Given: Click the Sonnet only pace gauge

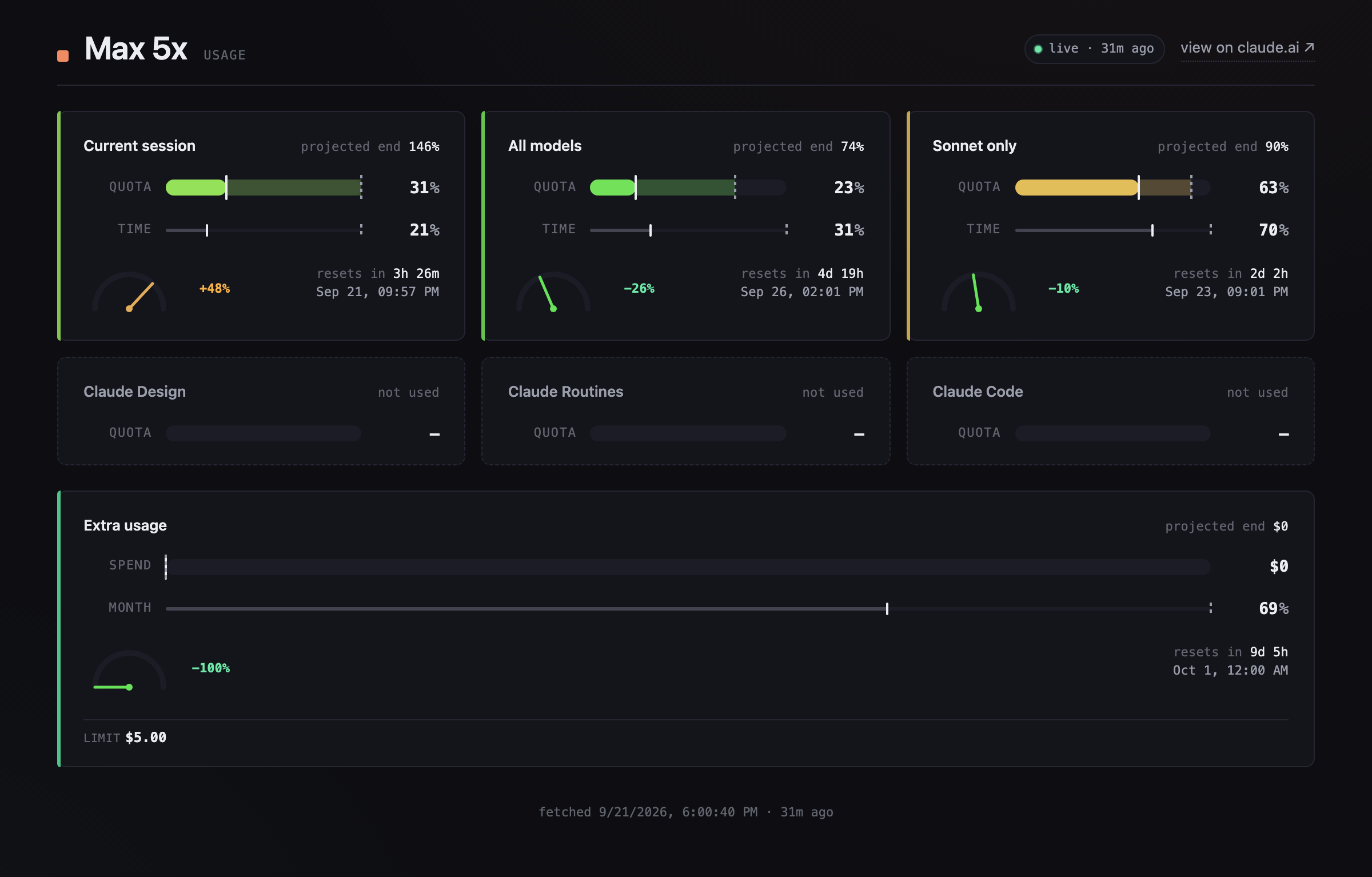Looking at the screenshot, I should [x=979, y=291].
